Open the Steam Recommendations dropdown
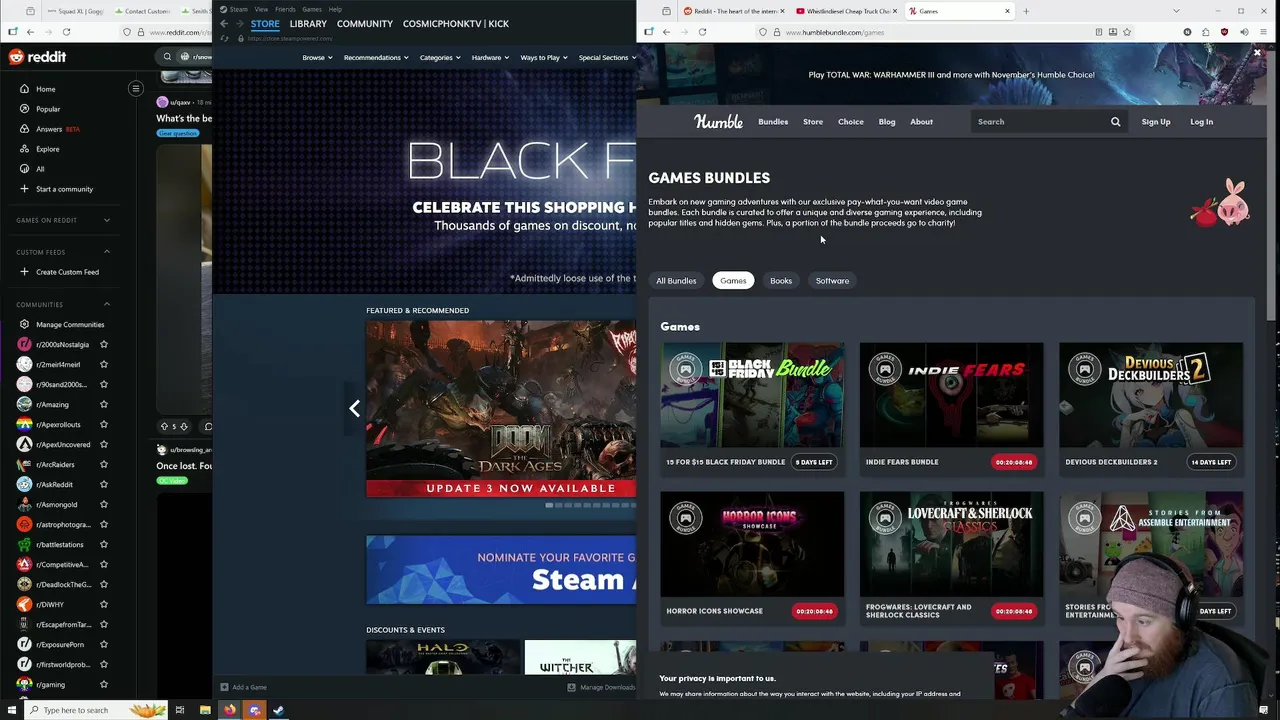 click(376, 58)
